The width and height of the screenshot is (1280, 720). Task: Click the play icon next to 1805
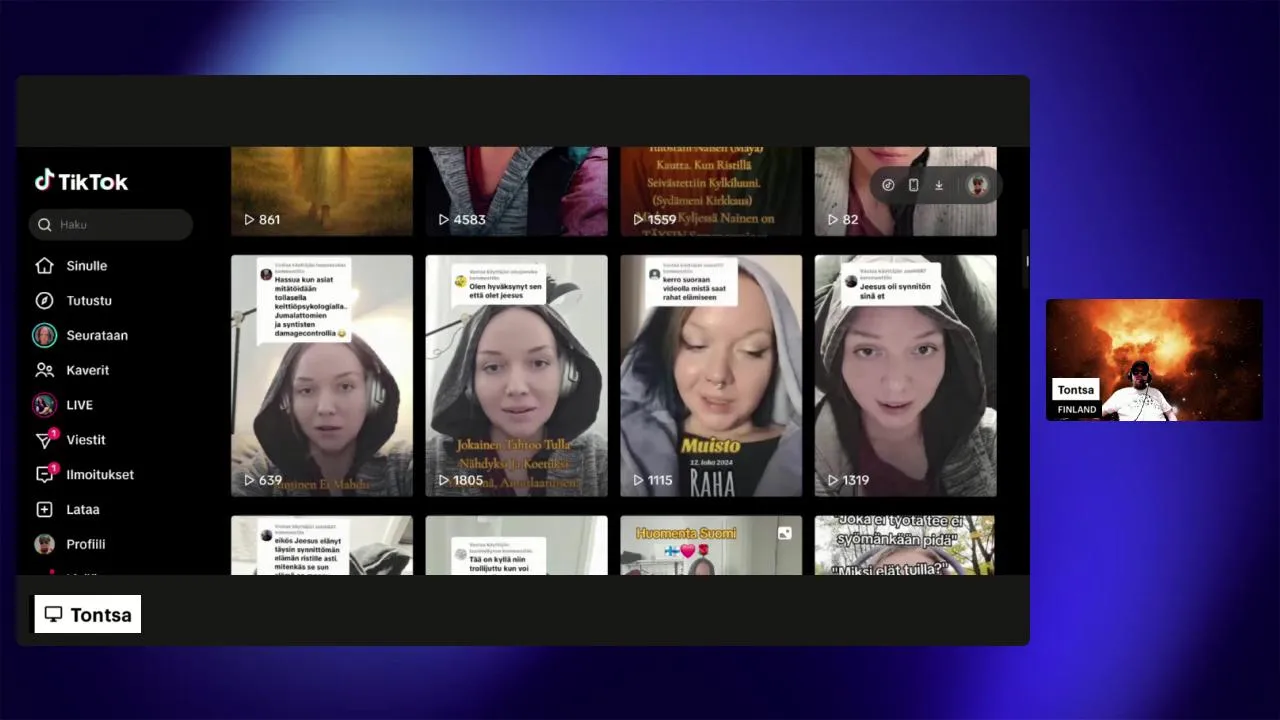(x=443, y=480)
